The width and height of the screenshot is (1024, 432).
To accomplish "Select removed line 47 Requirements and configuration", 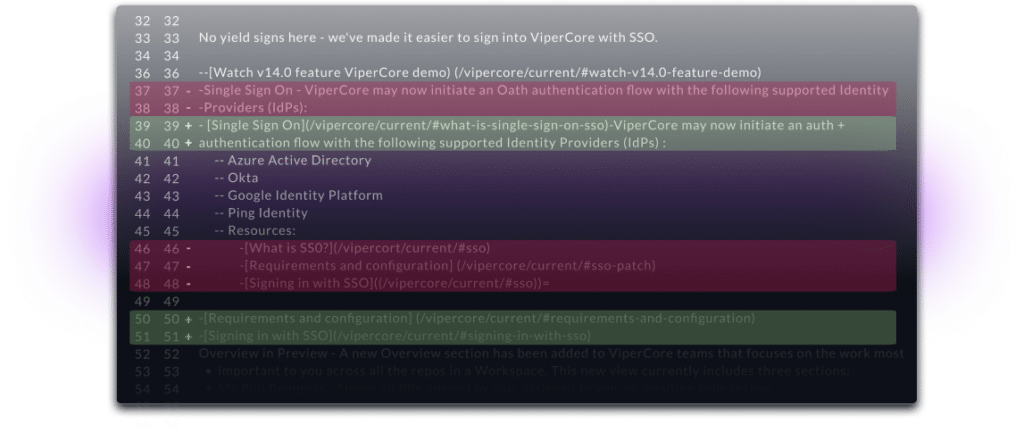I will point(447,266).
